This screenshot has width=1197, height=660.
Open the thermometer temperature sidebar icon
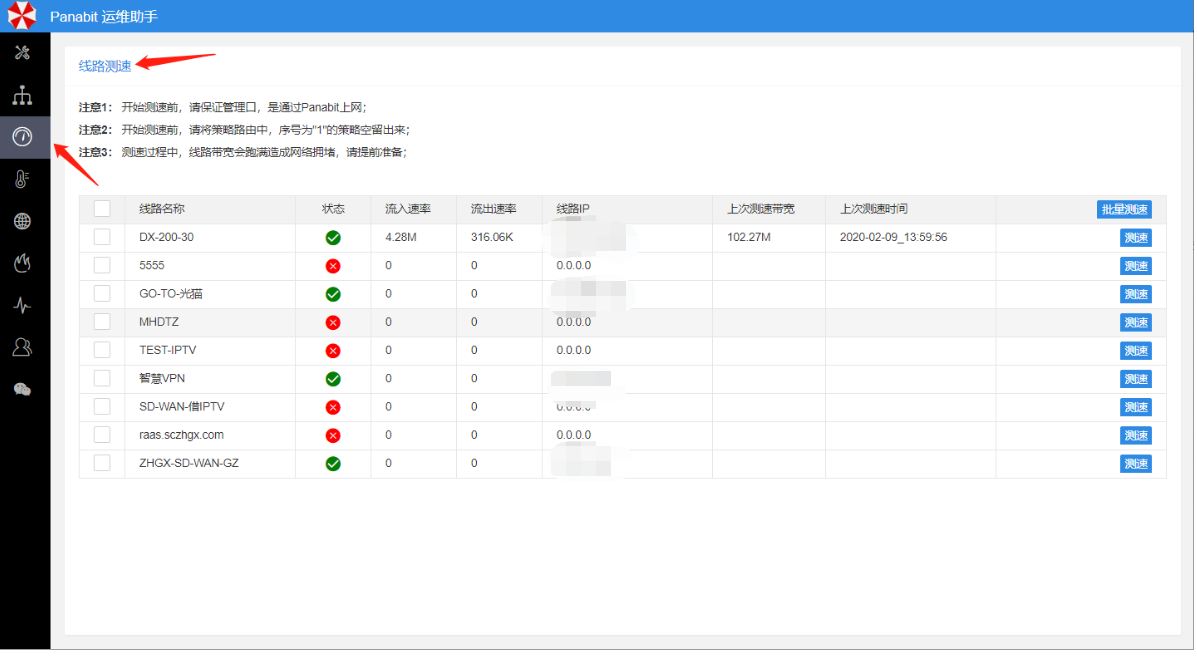(22, 180)
